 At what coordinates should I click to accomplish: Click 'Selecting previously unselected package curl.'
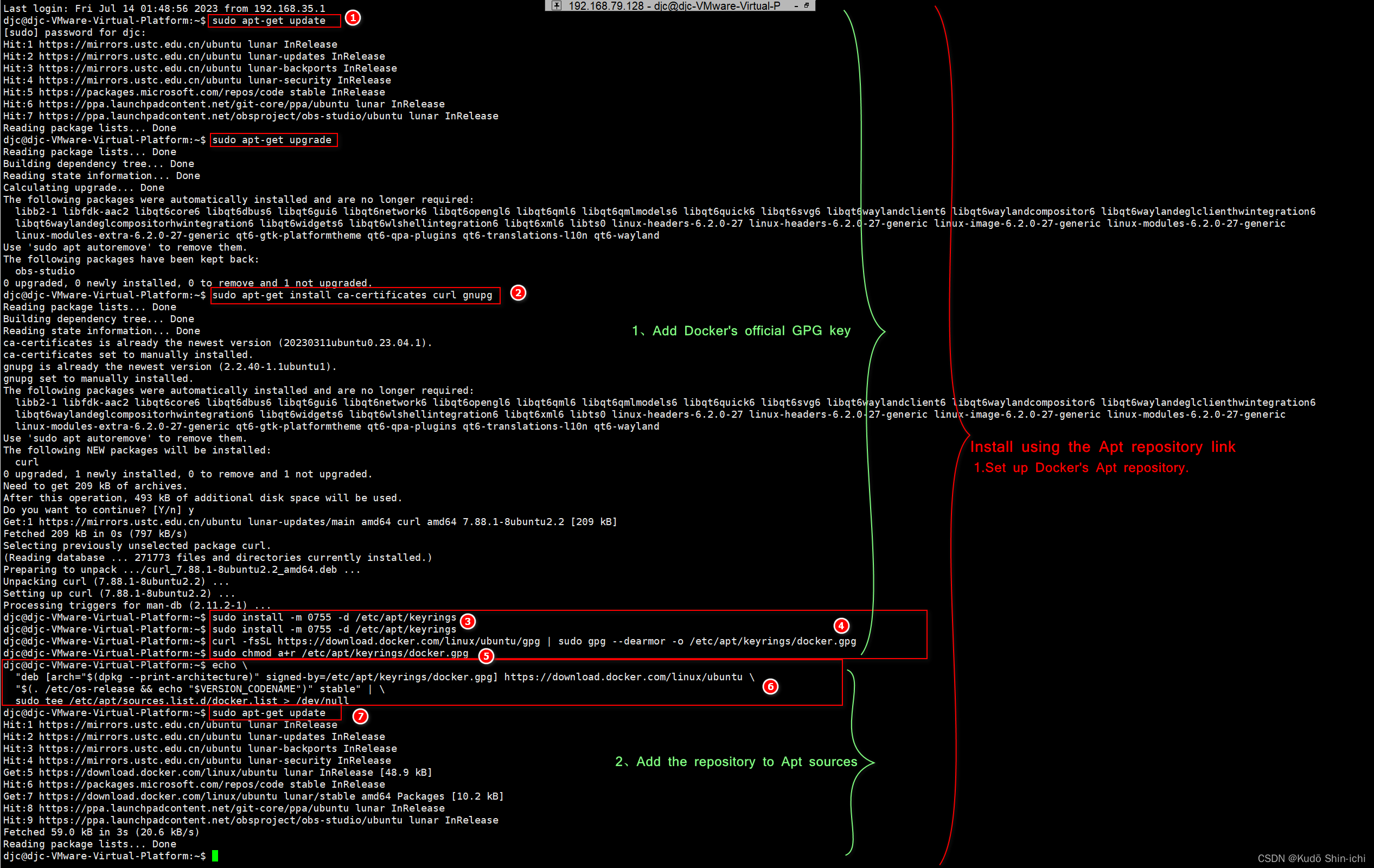137,546
